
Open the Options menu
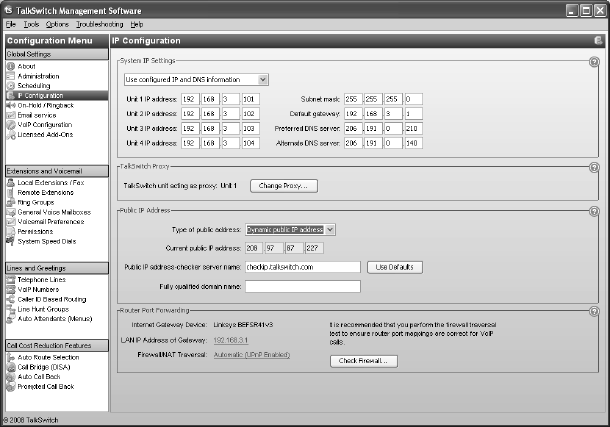[57, 23]
